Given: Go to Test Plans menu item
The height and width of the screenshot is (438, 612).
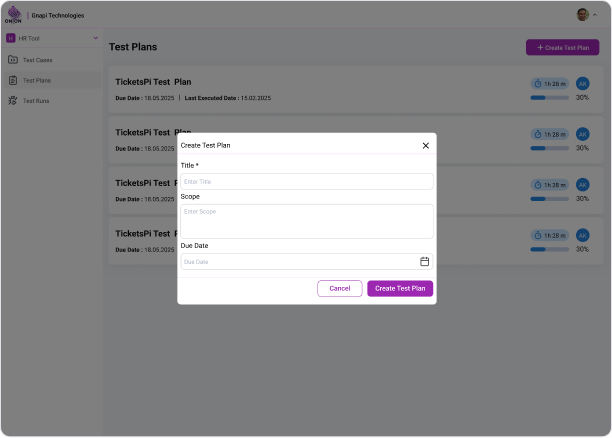Looking at the screenshot, I should [x=37, y=80].
